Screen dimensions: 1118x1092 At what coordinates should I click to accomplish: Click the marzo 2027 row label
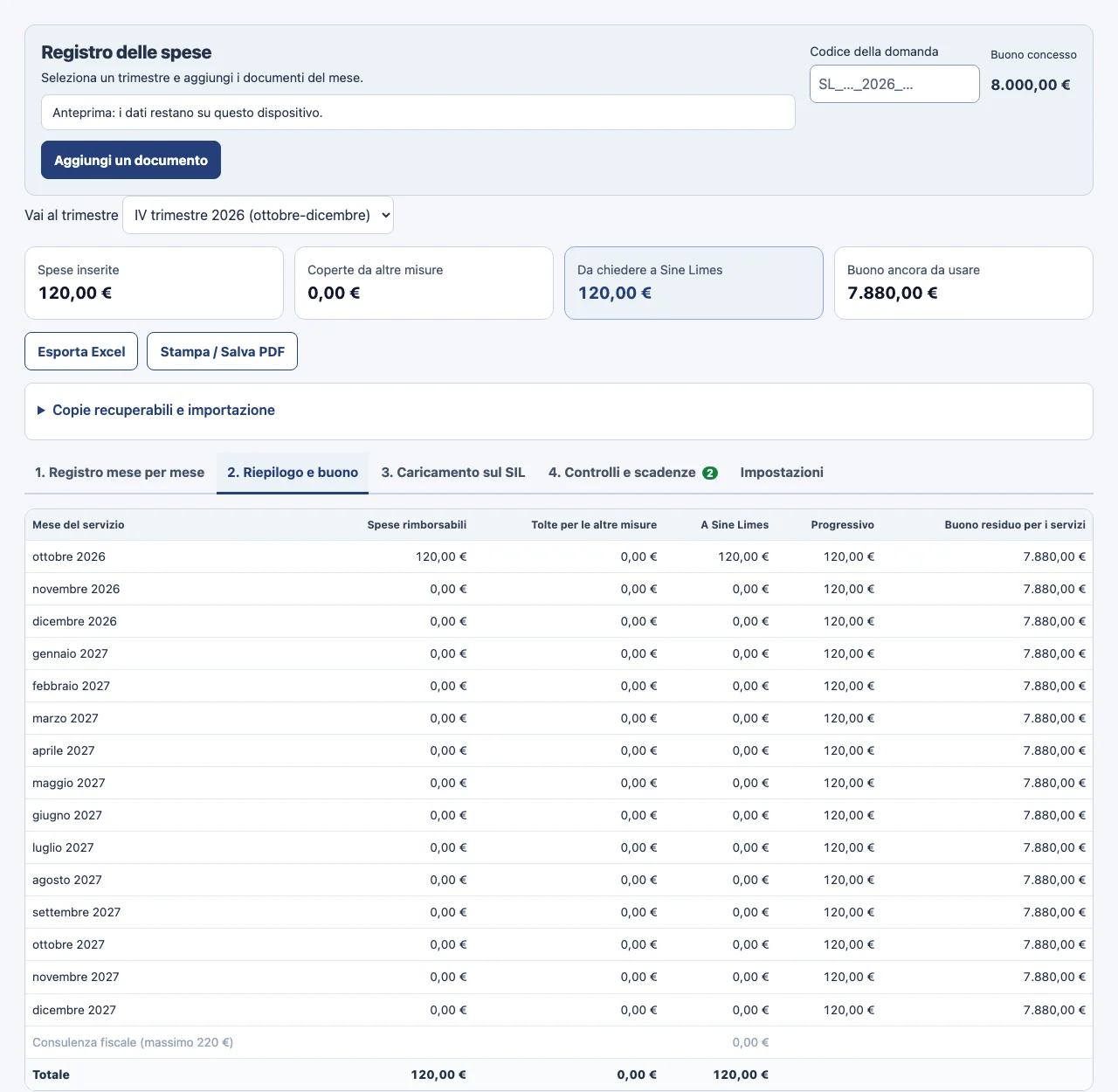(66, 718)
